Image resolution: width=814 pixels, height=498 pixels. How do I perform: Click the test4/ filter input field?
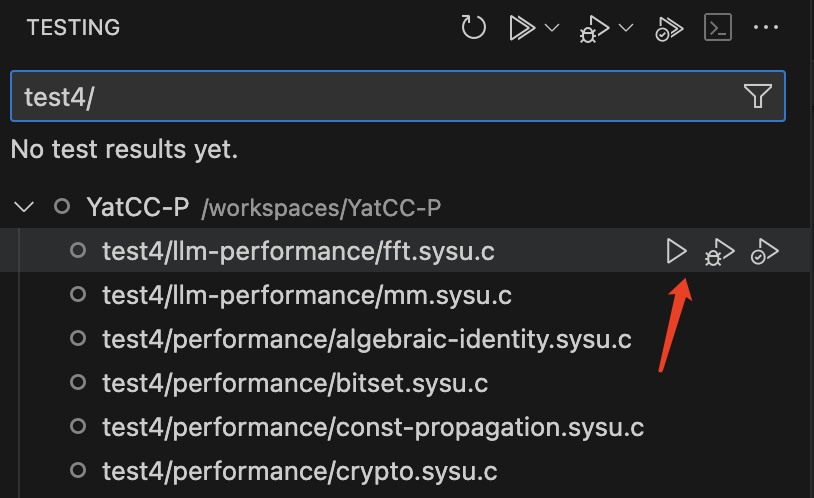370,96
